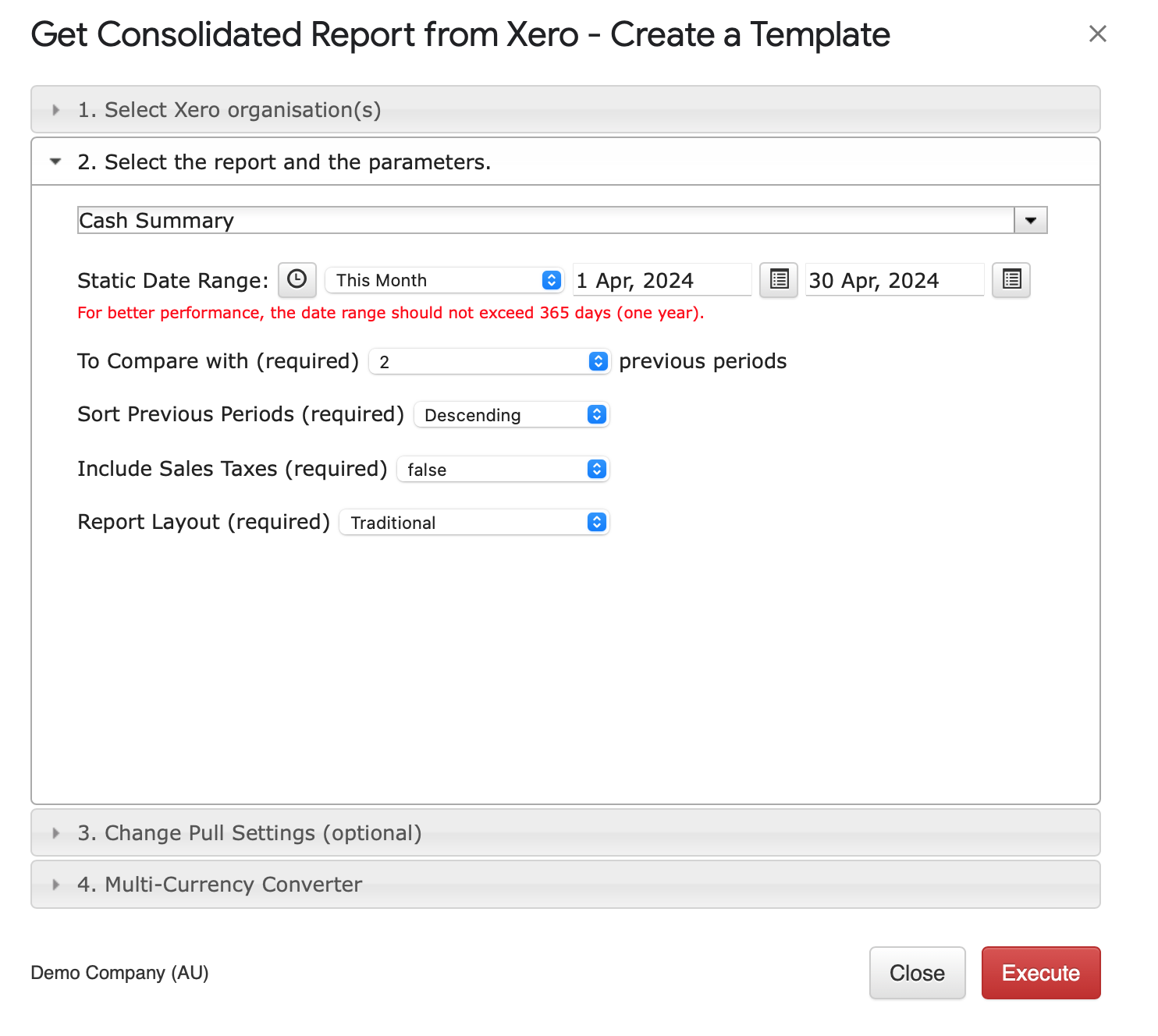This screenshot has width=1158, height=1036.
Task: Click the 'To Compare with (required)' label
Action: coord(218,361)
